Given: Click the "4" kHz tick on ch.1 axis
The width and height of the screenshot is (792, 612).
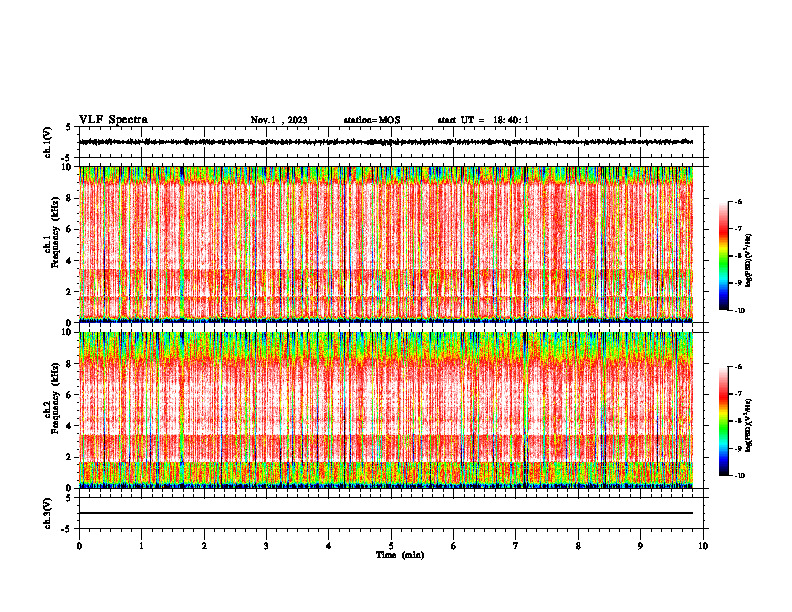Looking at the screenshot, I should [x=70, y=261].
